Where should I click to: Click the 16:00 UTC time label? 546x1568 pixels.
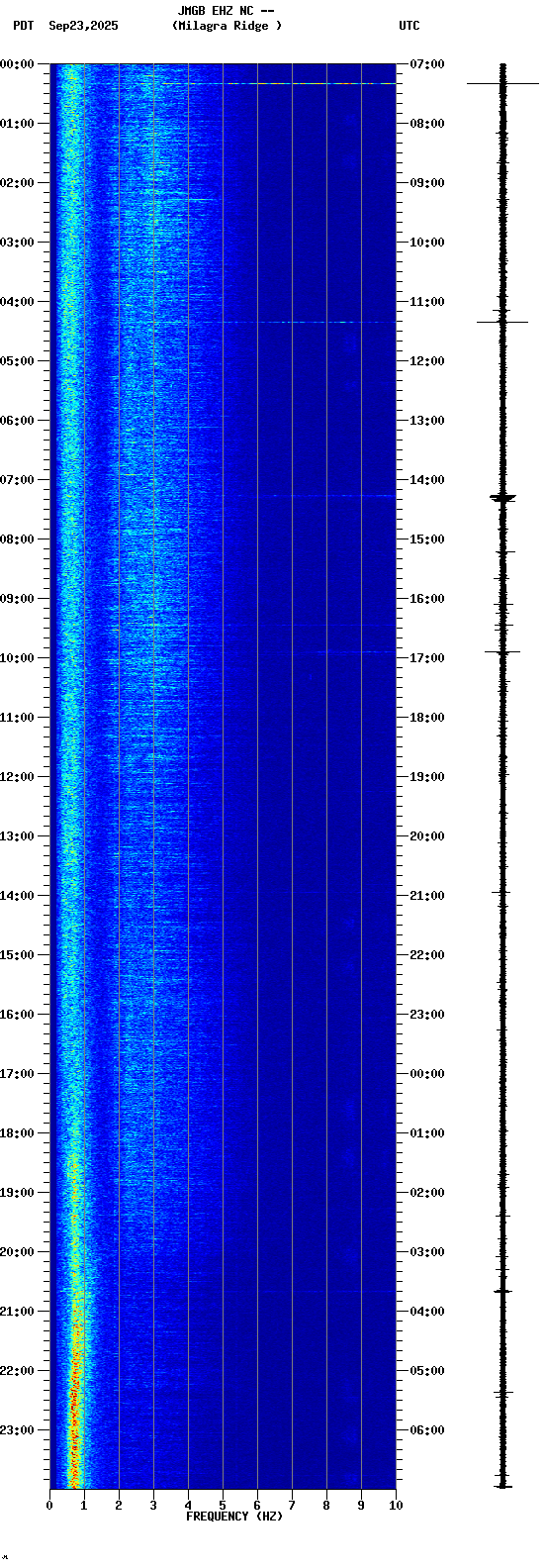pos(427,599)
